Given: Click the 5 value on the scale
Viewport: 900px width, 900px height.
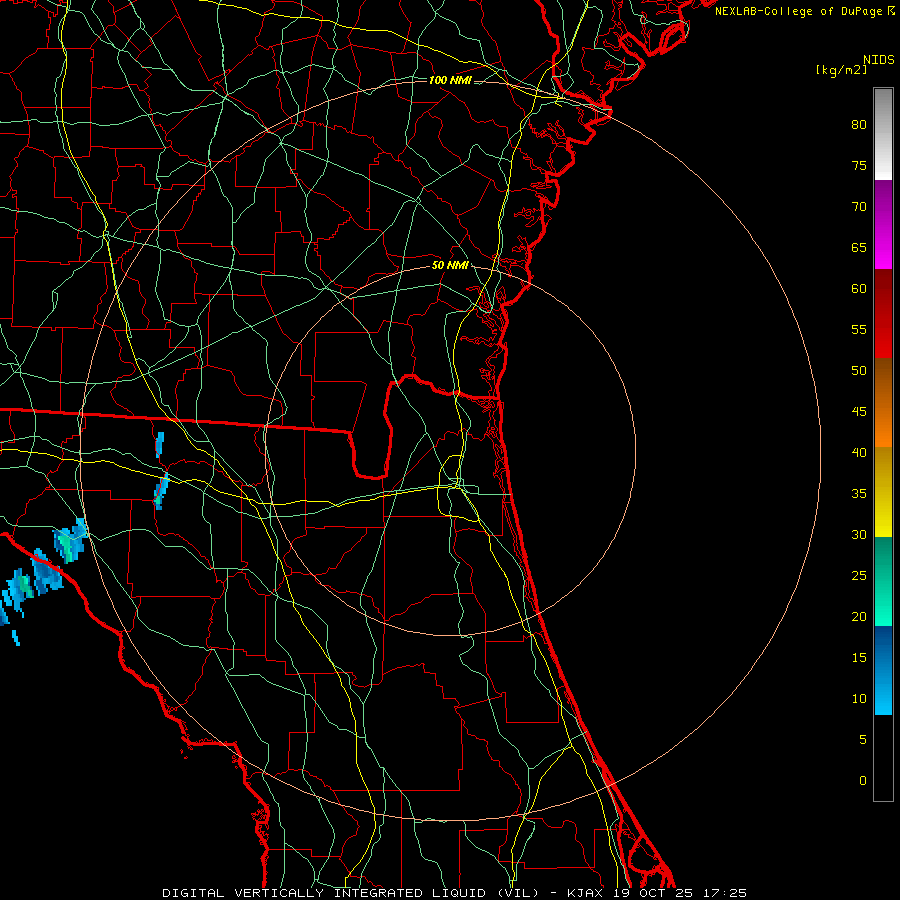Looking at the screenshot, I should tap(863, 740).
